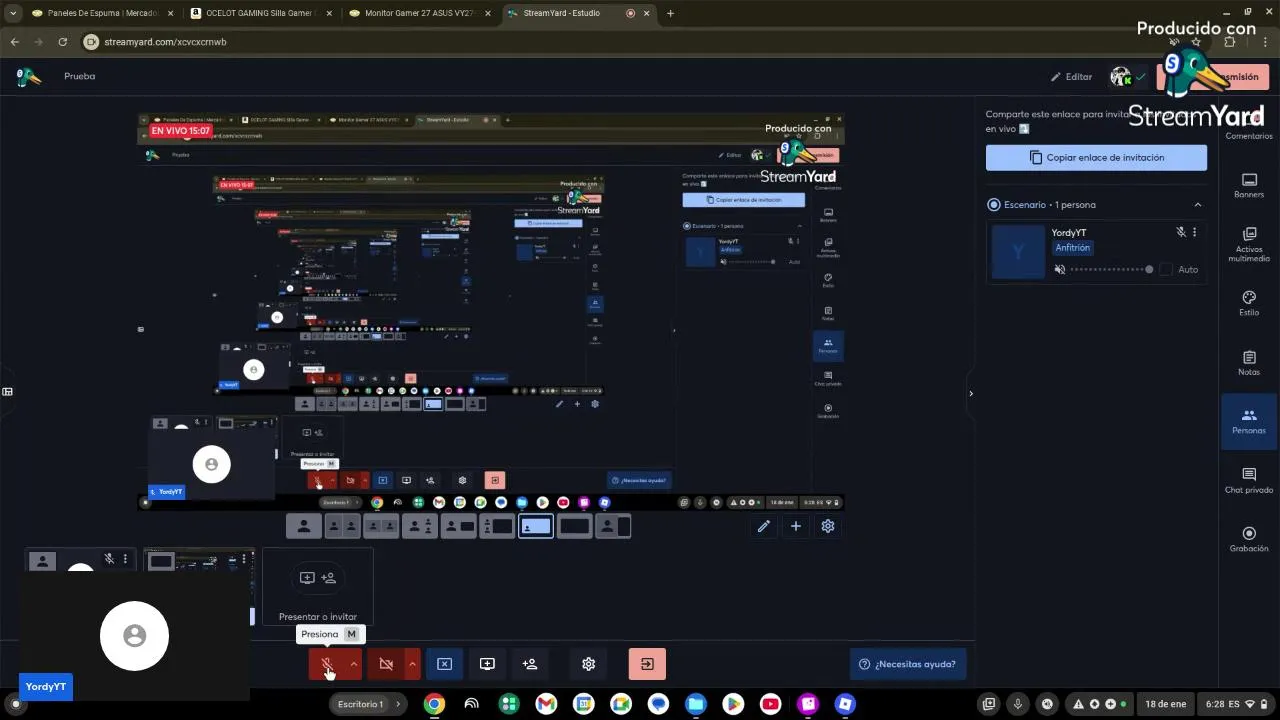Edit layouts with the pencil icon

[764, 526]
